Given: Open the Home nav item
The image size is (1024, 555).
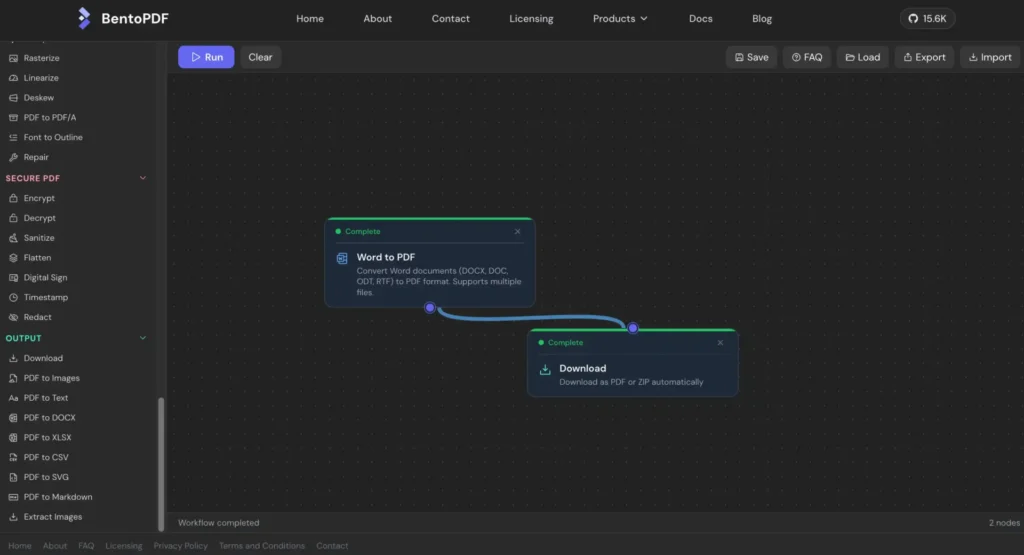Looking at the screenshot, I should click(x=310, y=19).
